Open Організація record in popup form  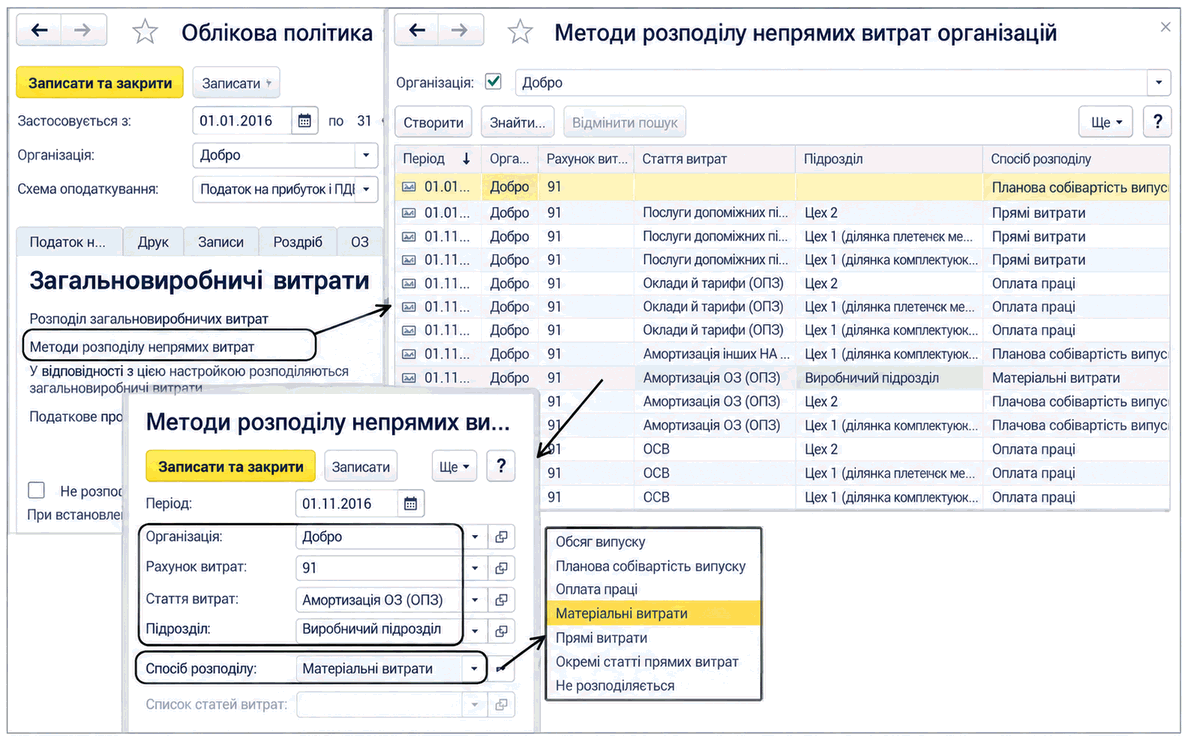pos(501,536)
